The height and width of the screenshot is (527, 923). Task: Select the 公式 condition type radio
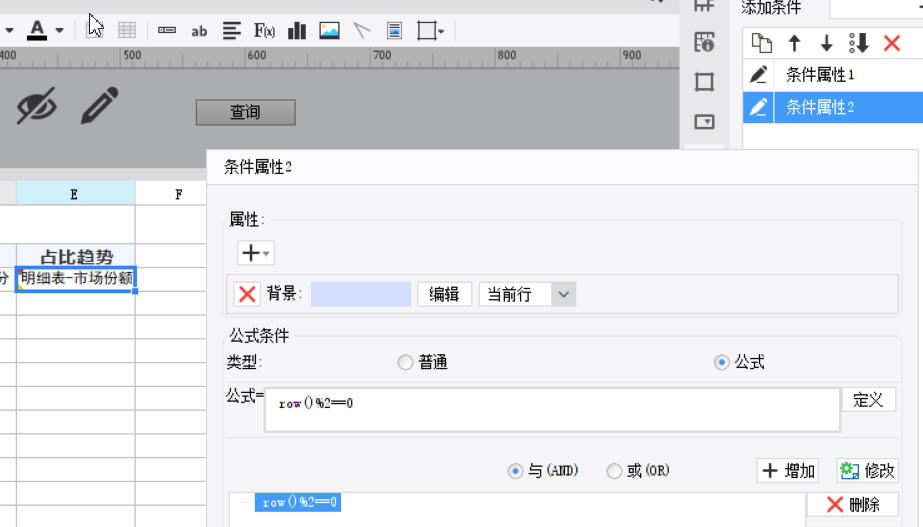(x=722, y=362)
